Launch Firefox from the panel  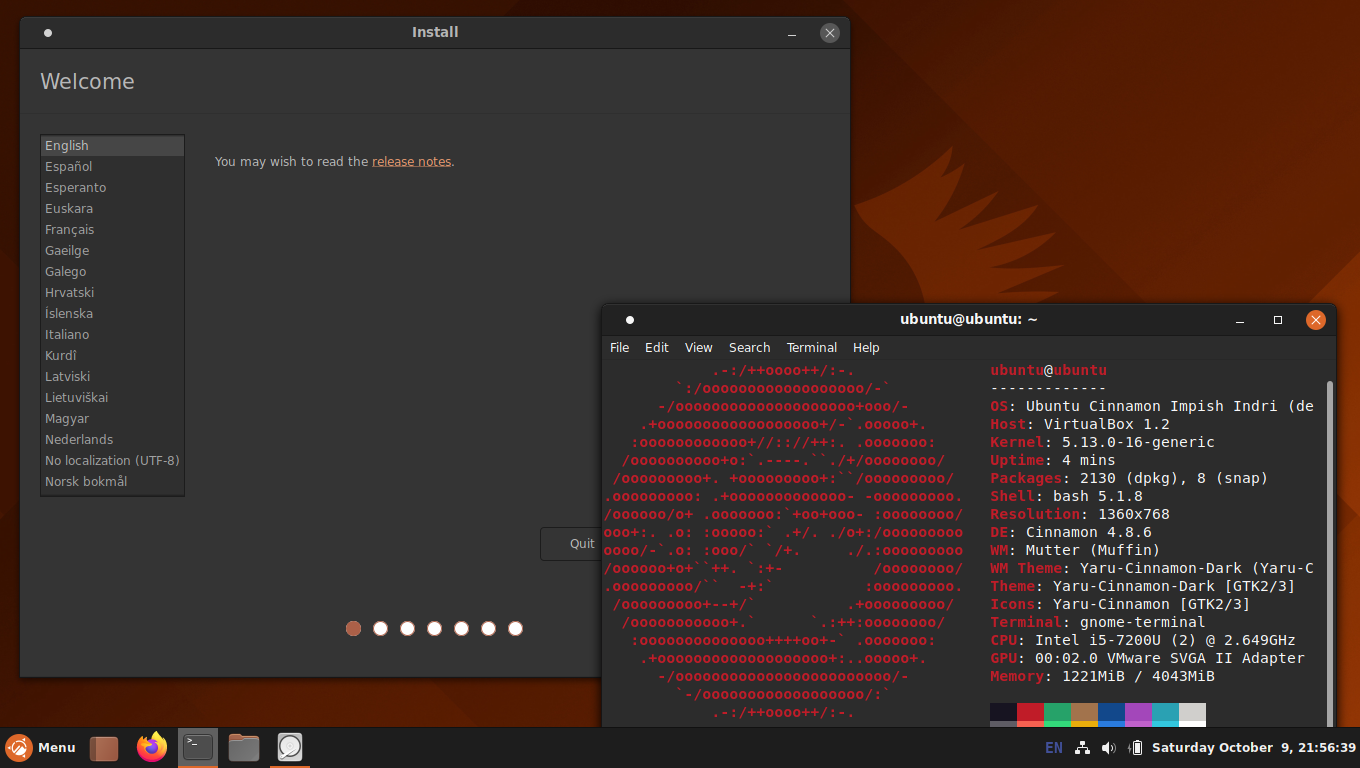(152, 747)
